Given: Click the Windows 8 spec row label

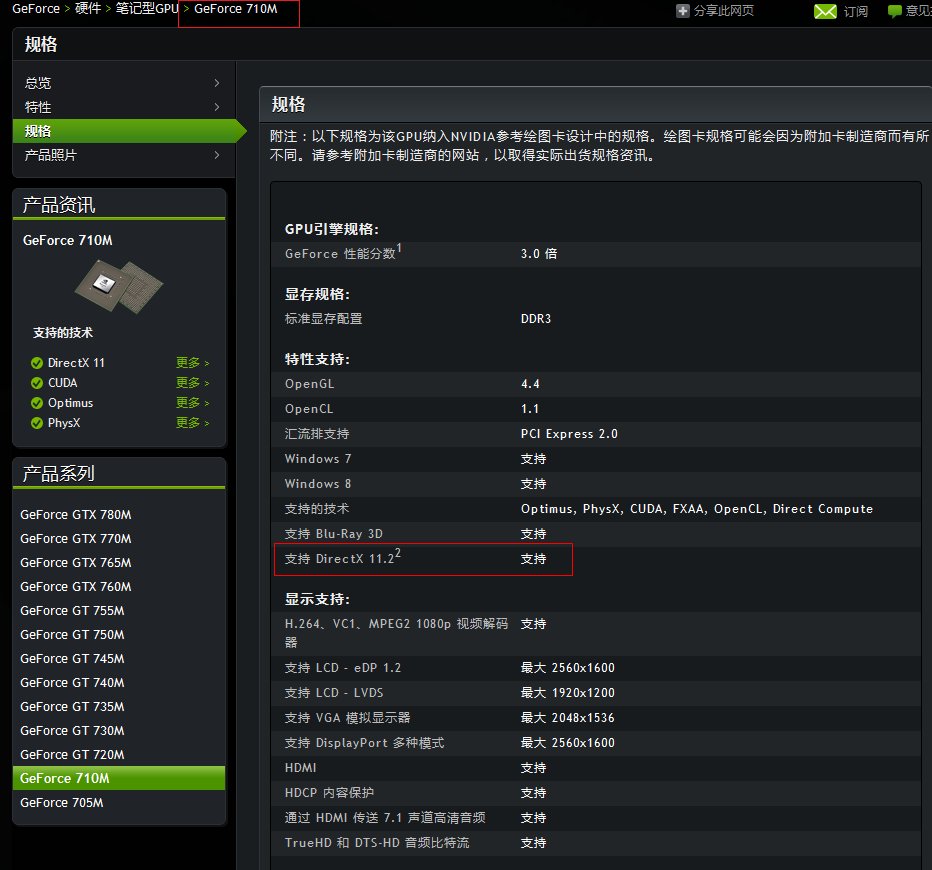Looking at the screenshot, I should click(317, 484).
